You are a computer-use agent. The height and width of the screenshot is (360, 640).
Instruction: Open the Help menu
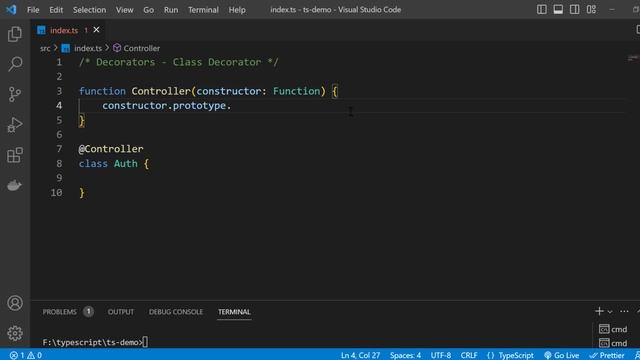tap(237, 10)
